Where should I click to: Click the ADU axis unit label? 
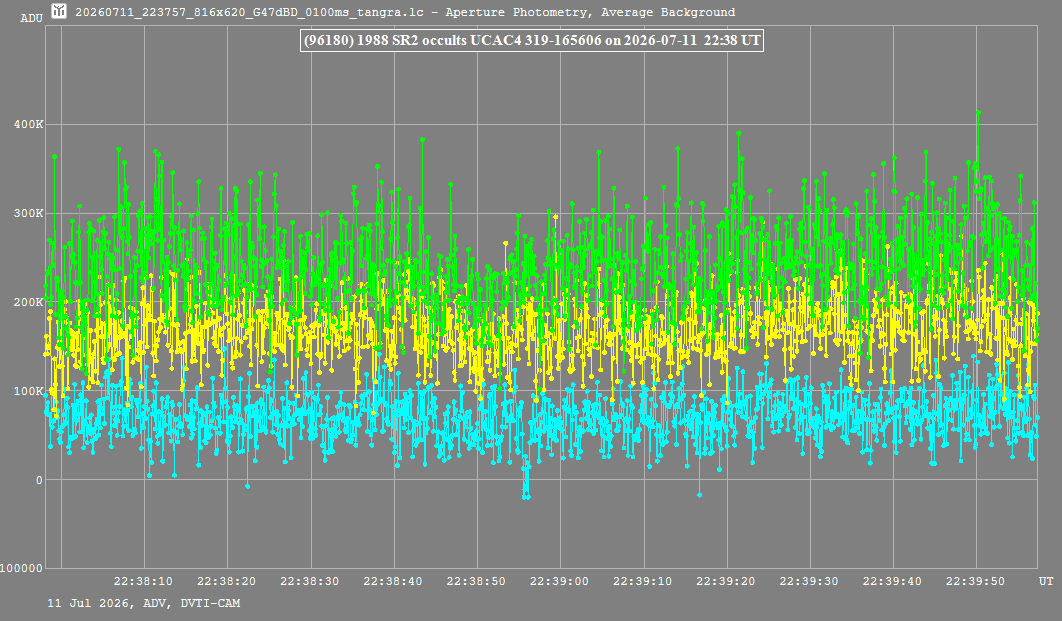pos(31,18)
